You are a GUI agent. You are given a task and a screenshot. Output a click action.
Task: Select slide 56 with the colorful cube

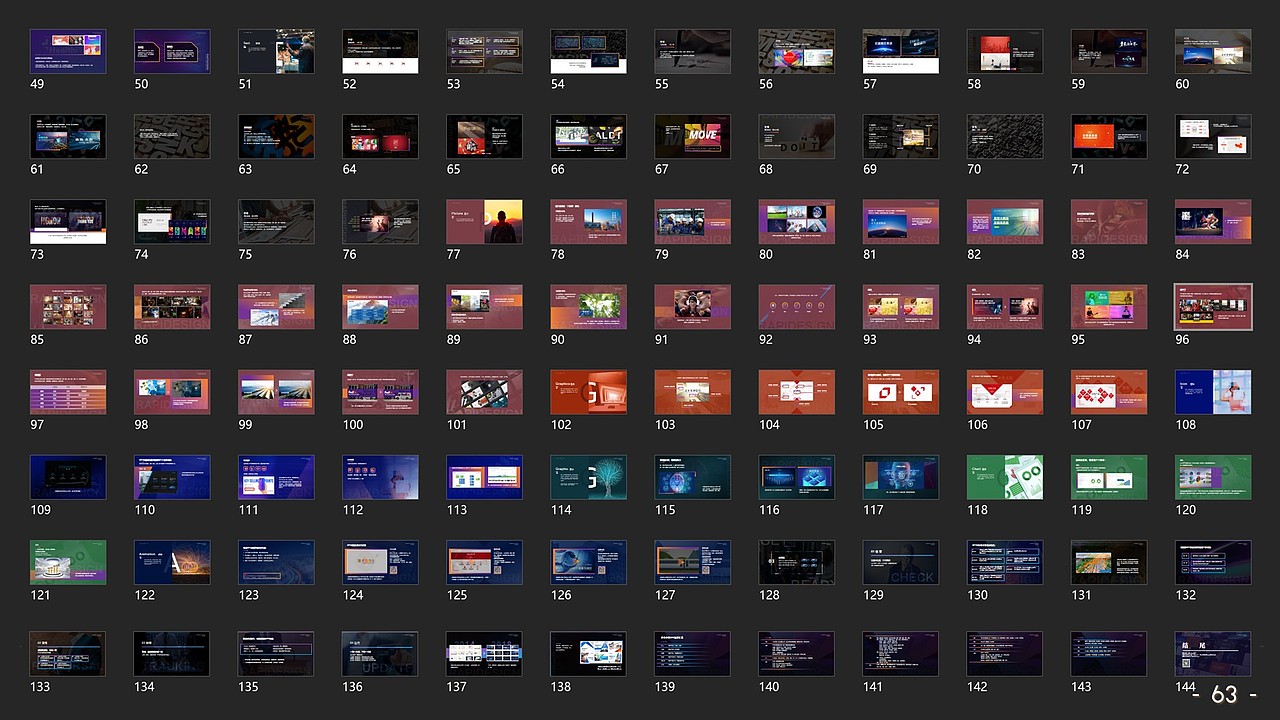(x=796, y=51)
